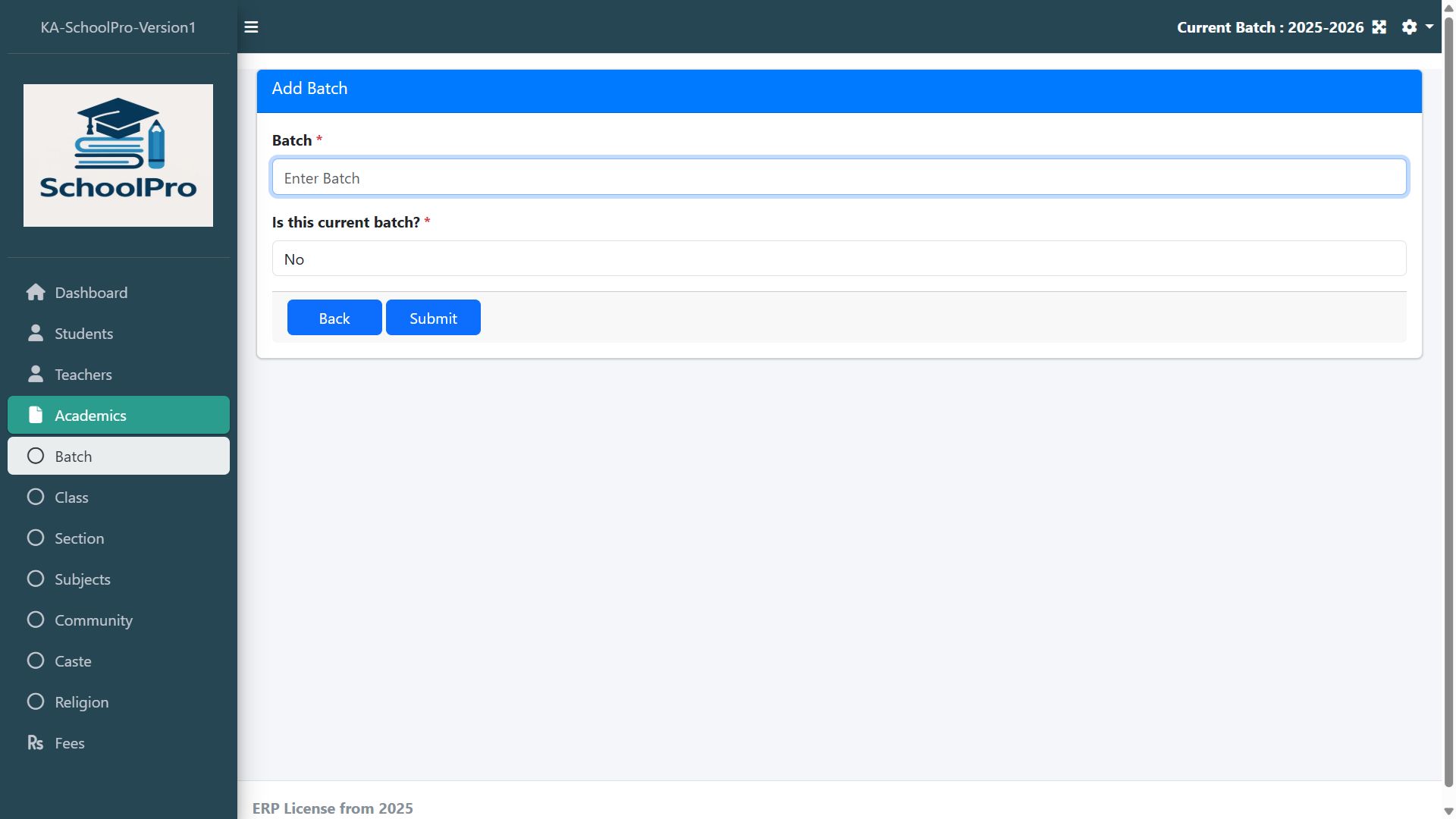Click the Back button
This screenshot has width=1456, height=819.
tap(334, 318)
